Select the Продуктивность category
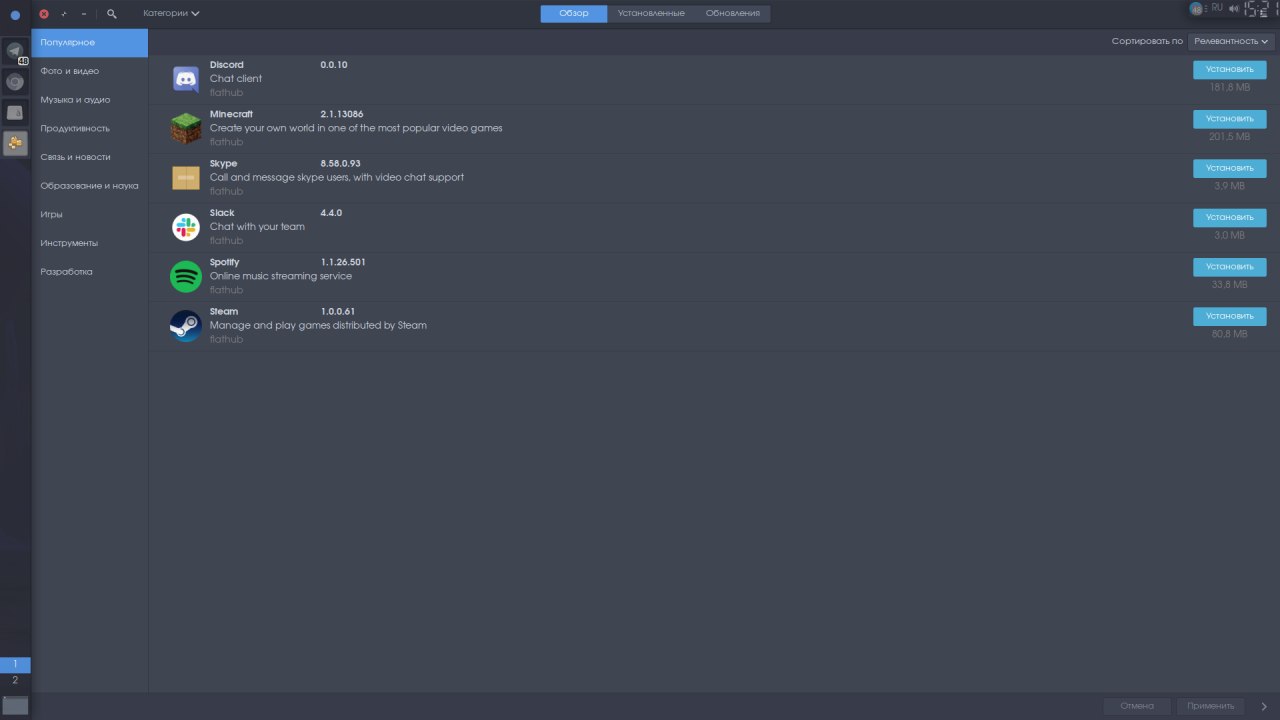Image resolution: width=1280 pixels, height=720 pixels. (89, 129)
